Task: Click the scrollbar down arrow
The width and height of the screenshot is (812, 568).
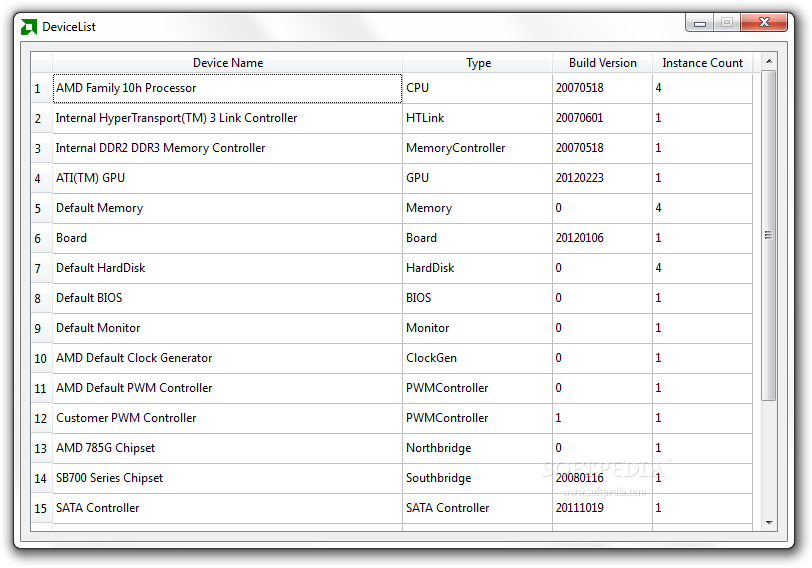Action: pos(769,522)
